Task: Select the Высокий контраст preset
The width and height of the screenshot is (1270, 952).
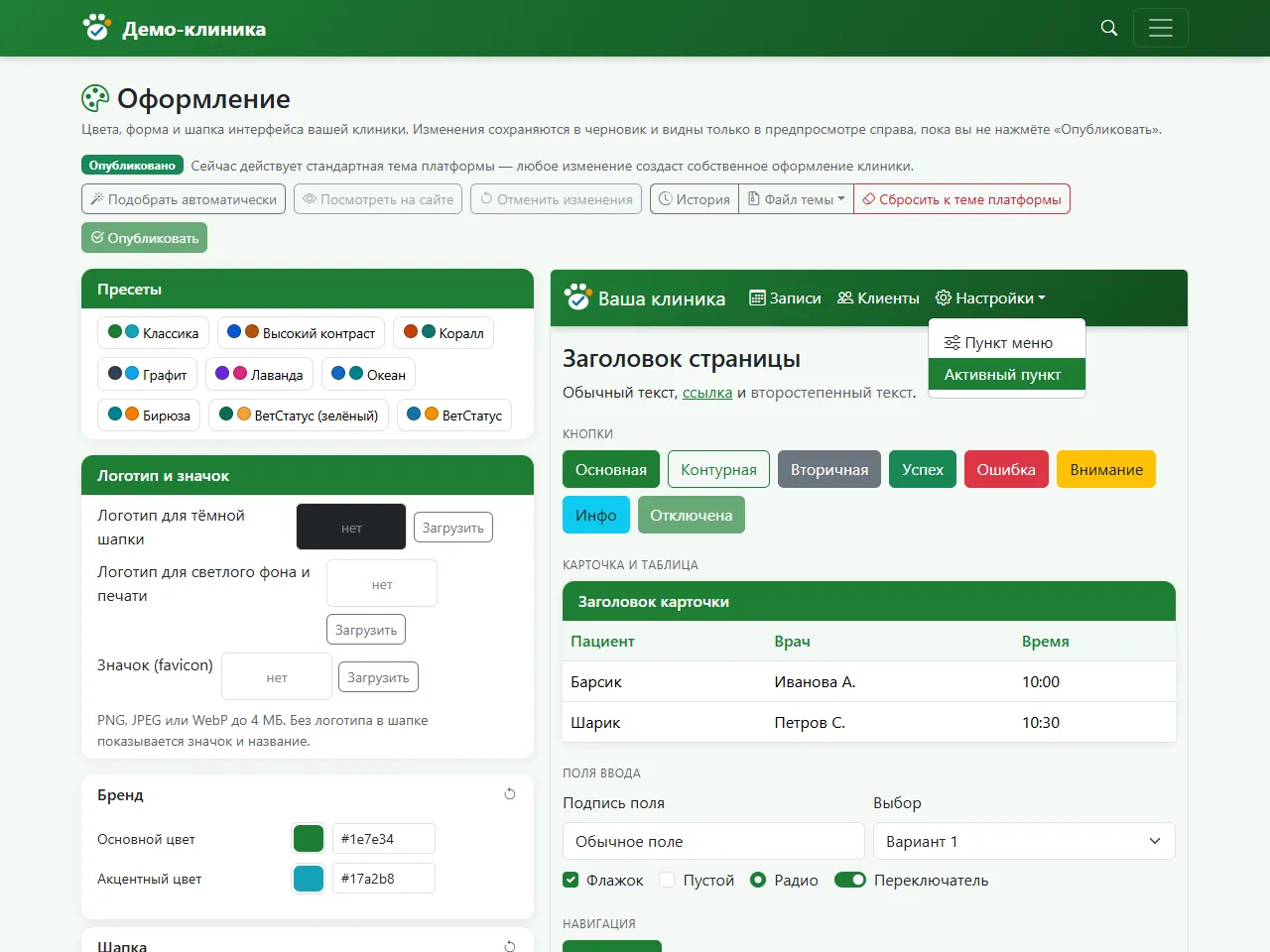Action: point(301,333)
